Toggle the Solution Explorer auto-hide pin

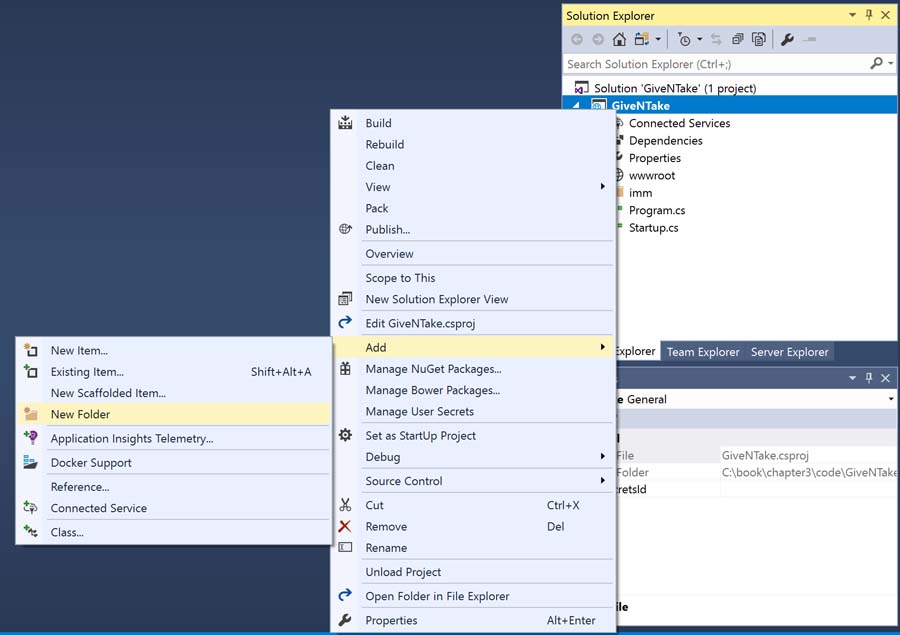tap(869, 15)
